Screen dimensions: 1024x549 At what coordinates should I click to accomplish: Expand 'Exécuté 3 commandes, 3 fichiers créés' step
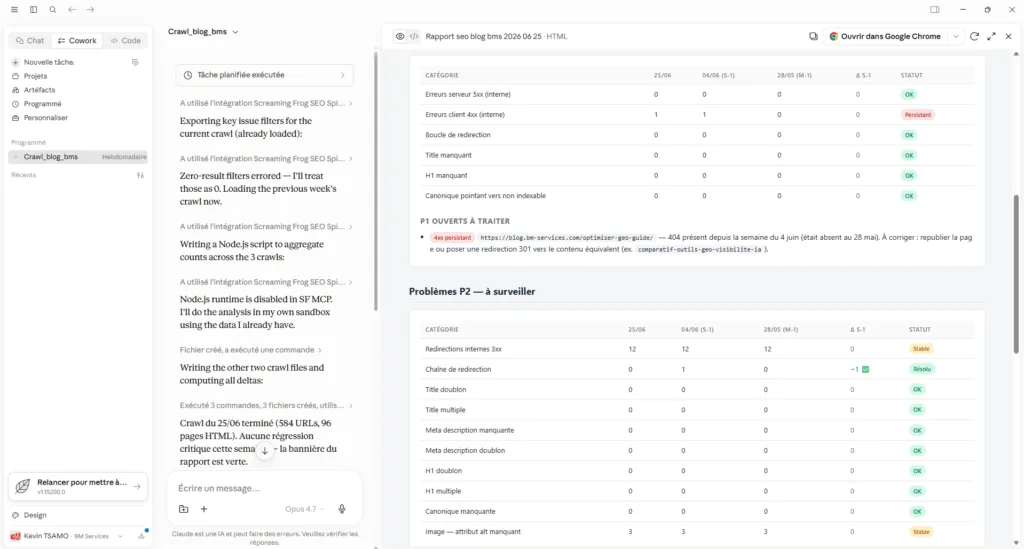(266, 405)
